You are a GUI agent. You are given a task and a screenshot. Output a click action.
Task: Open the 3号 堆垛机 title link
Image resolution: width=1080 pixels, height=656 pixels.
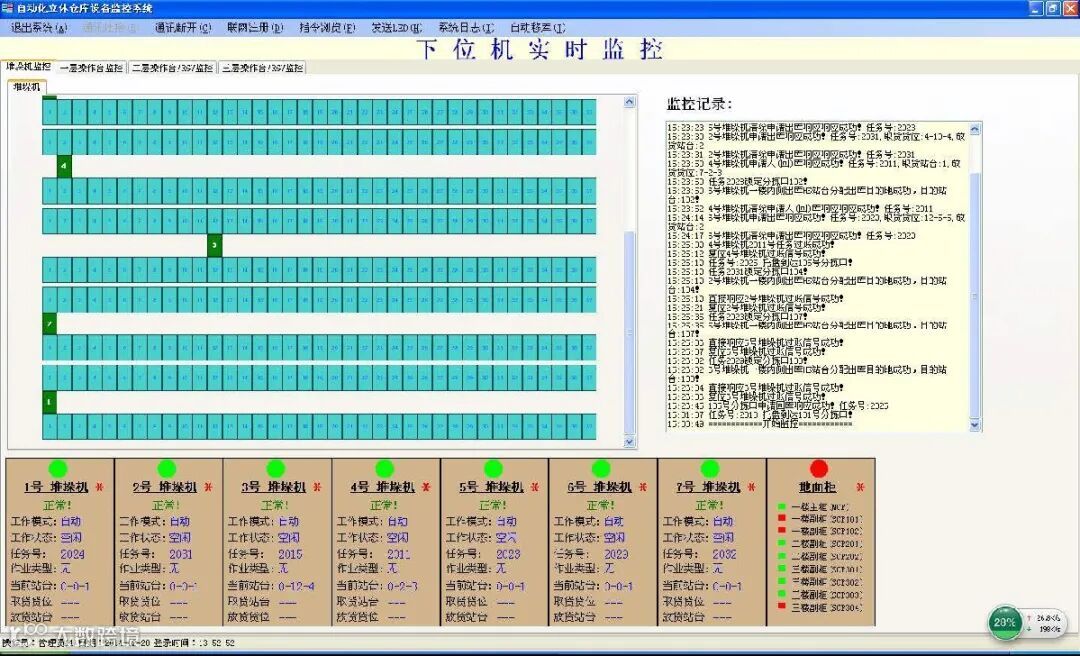click(274, 487)
